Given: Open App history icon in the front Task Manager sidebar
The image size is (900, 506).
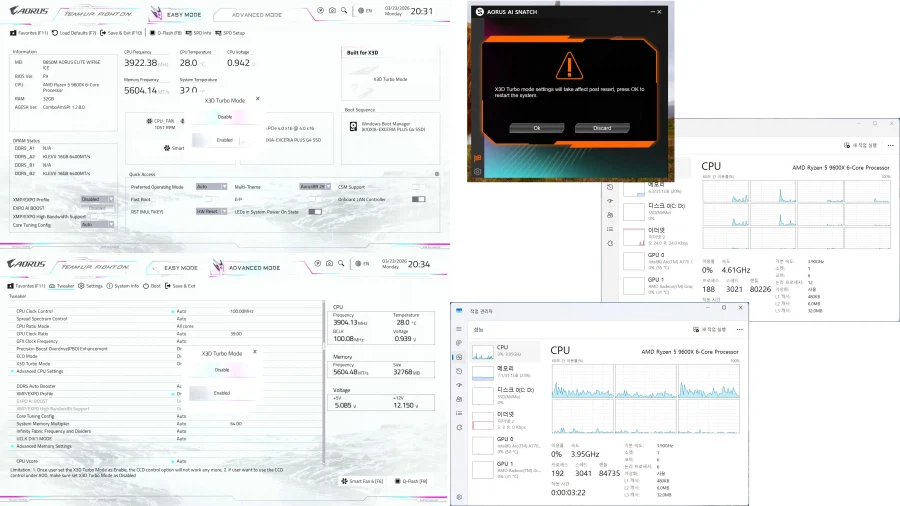Looking at the screenshot, I should [x=459, y=371].
